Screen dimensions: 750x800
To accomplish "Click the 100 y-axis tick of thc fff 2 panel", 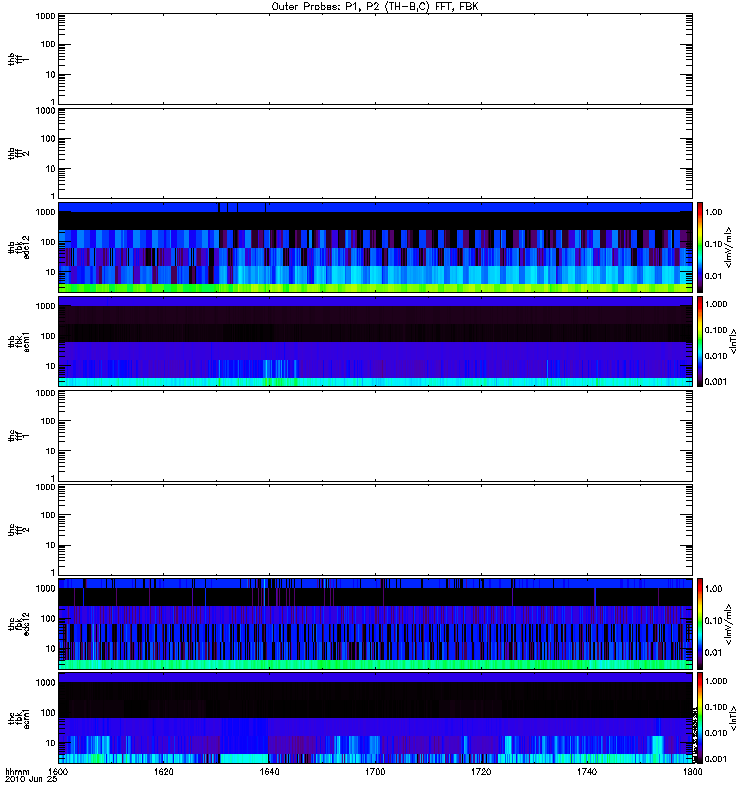I will 48,515.
